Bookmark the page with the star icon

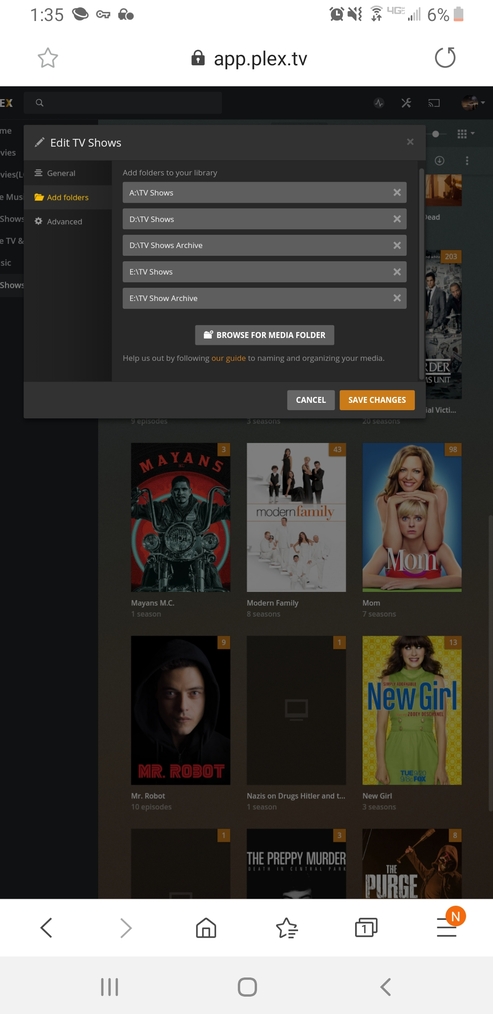click(48, 58)
